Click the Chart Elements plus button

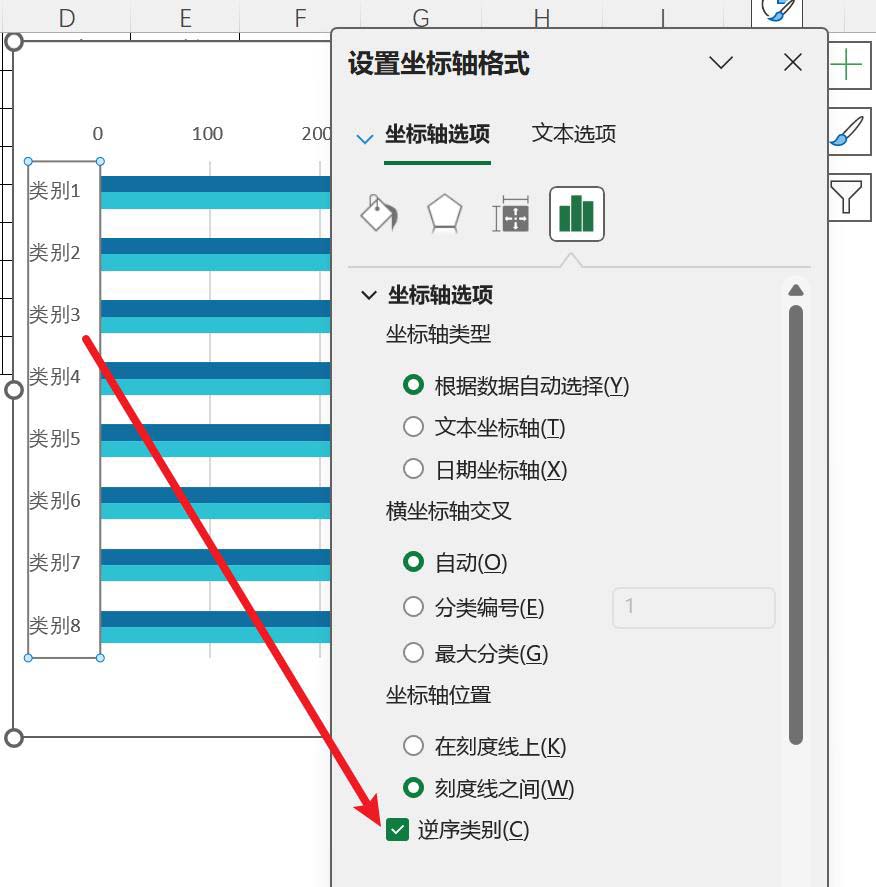pyautogui.click(x=847, y=67)
